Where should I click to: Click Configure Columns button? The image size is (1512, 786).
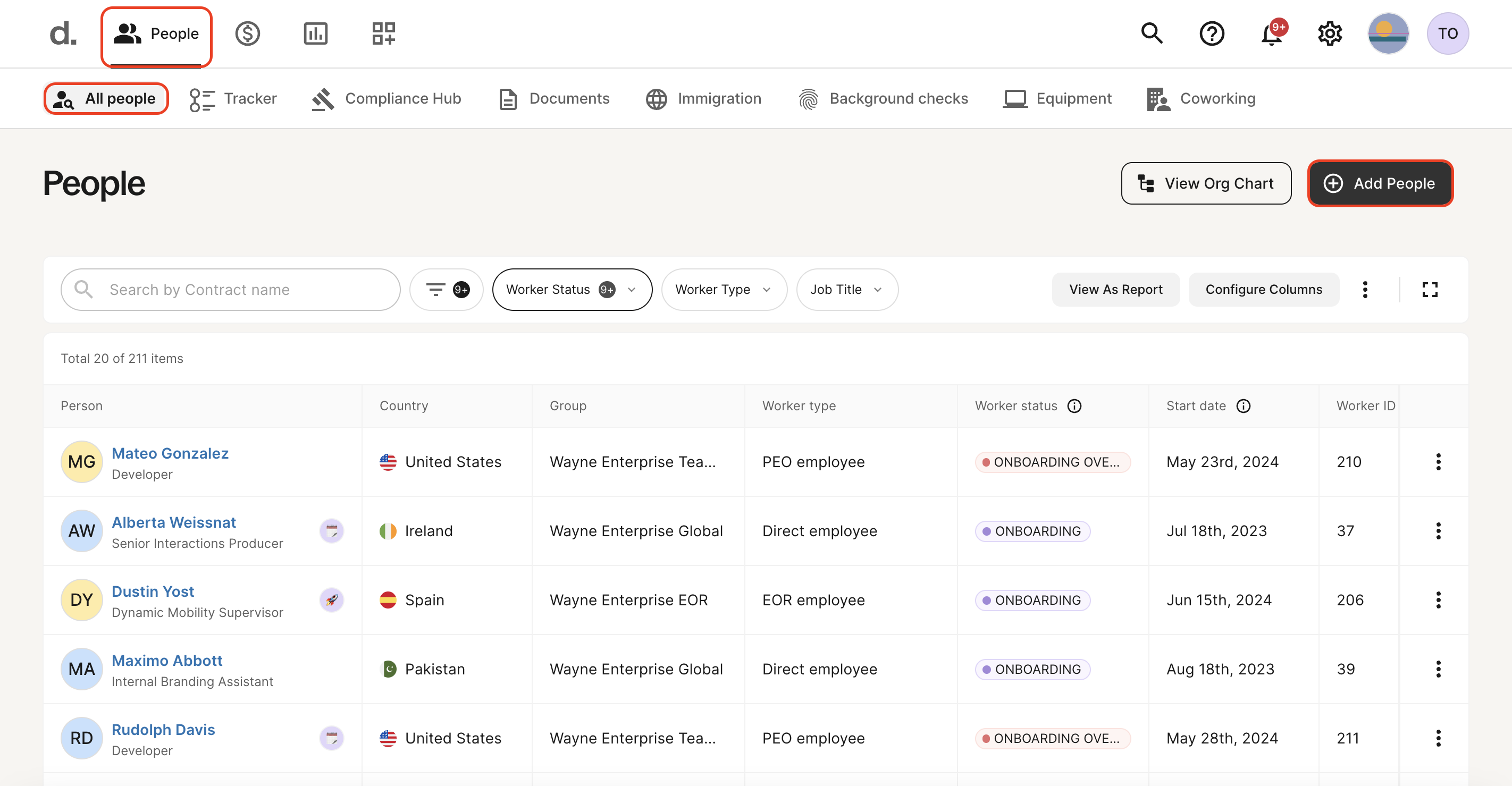click(x=1264, y=290)
